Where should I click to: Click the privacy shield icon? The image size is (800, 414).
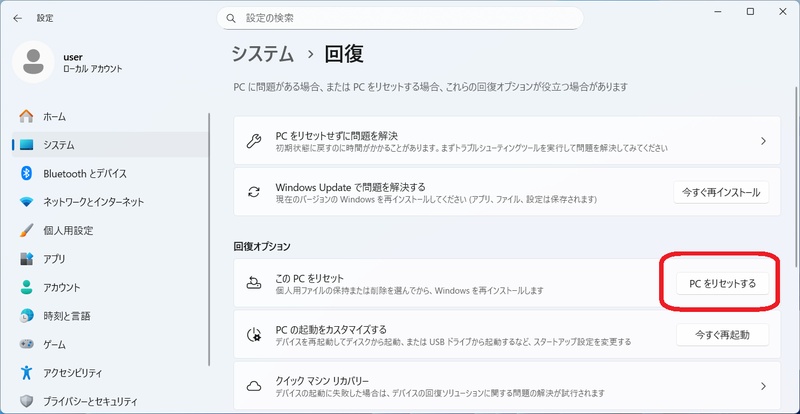click(27, 401)
